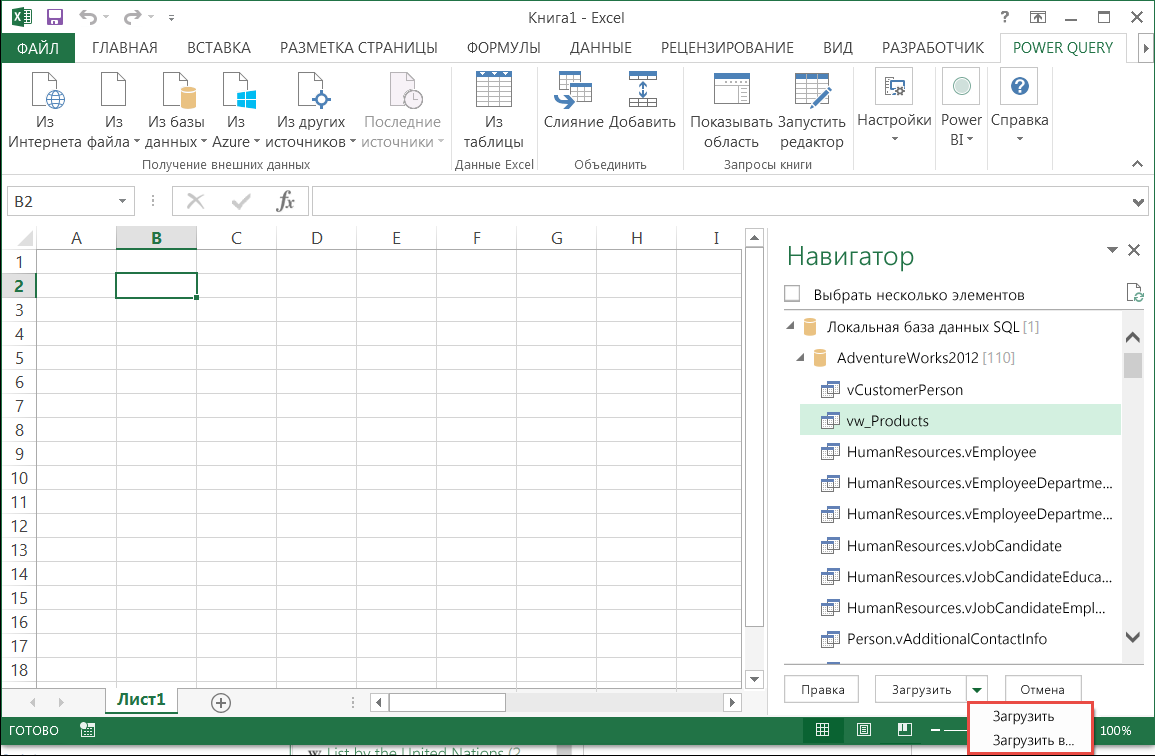Screen dimensions: 1155x756
Task: Collapse the AdventureWorks2012 database node
Action: [801, 358]
